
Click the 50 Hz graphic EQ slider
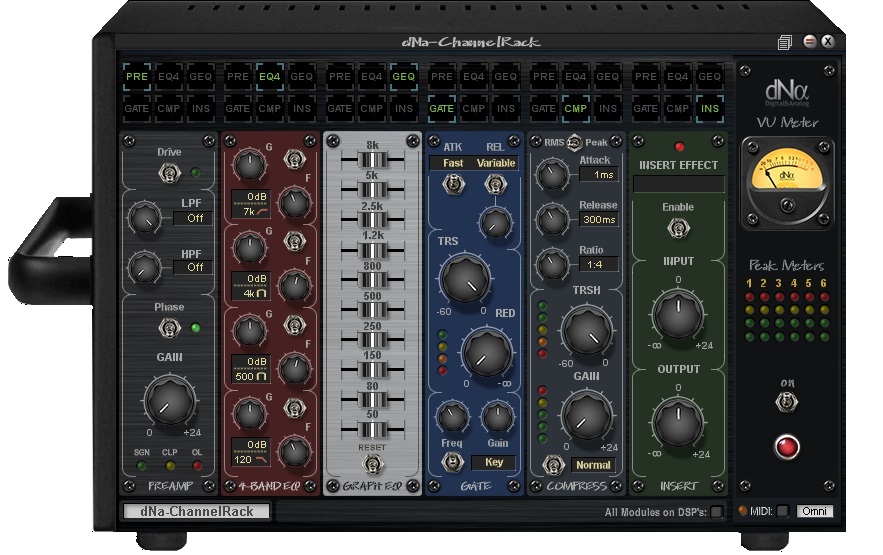372,429
